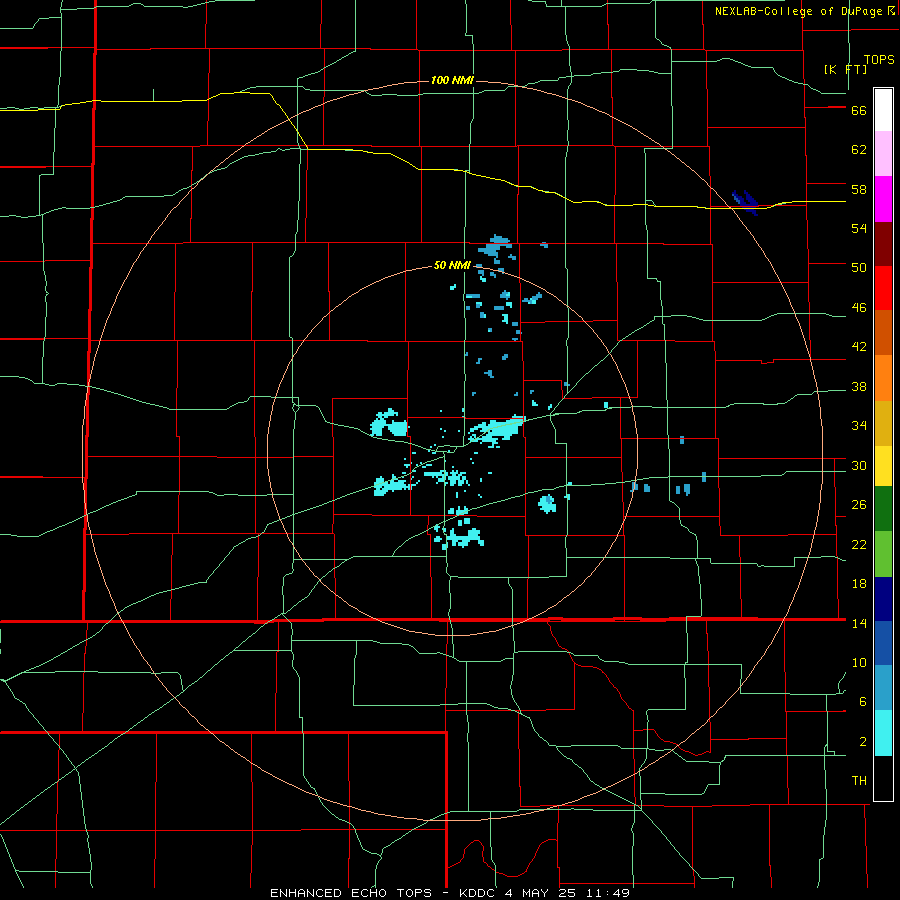Screen dimensions: 900x900
Task: Pick the bright orange legend swatch
Action: (883, 378)
